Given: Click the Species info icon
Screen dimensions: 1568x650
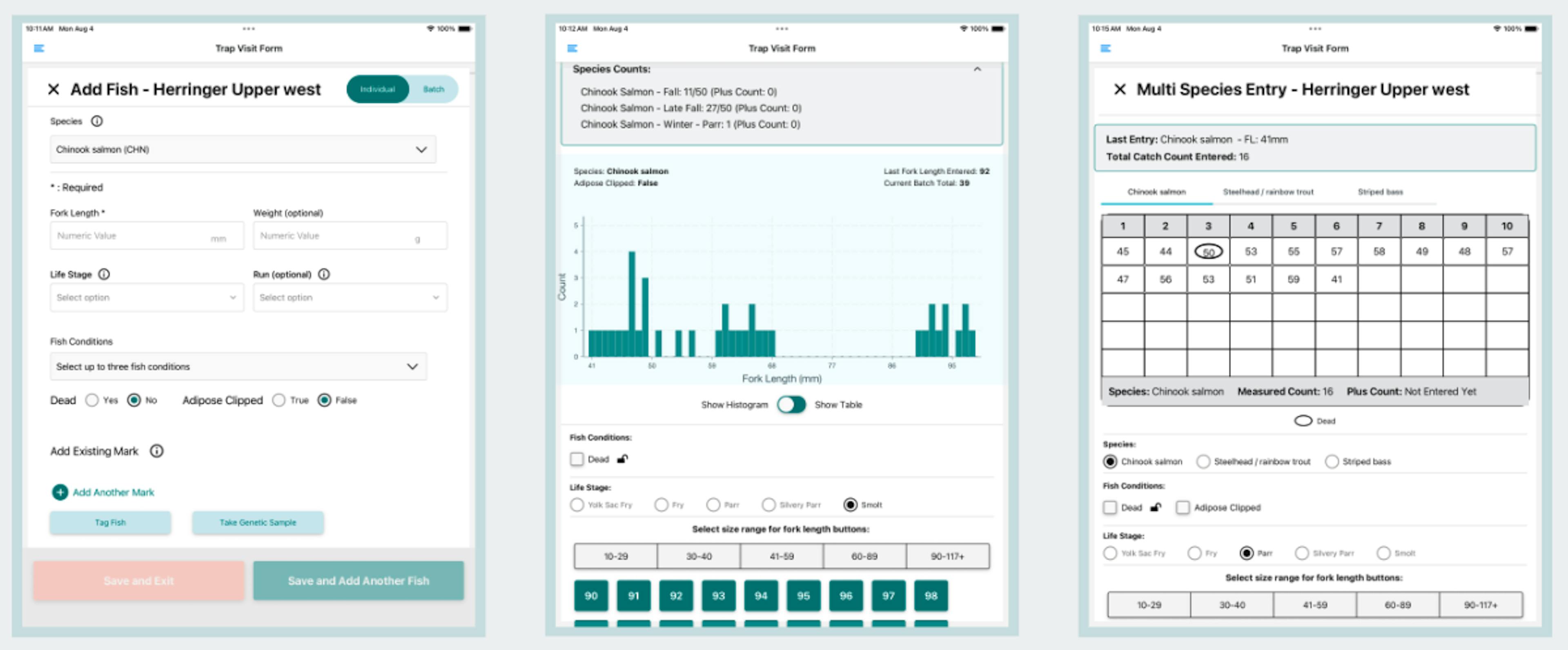Looking at the screenshot, I should [x=97, y=121].
